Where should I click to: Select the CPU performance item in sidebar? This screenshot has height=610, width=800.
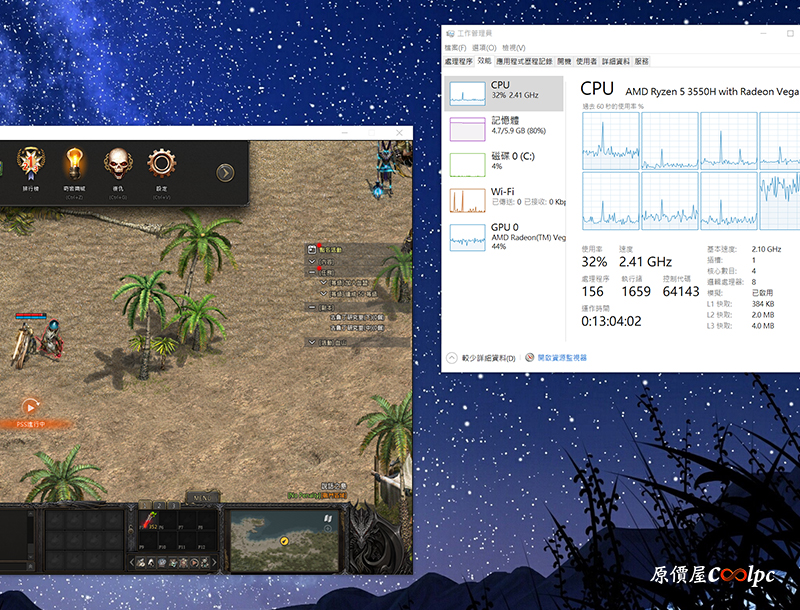504,93
